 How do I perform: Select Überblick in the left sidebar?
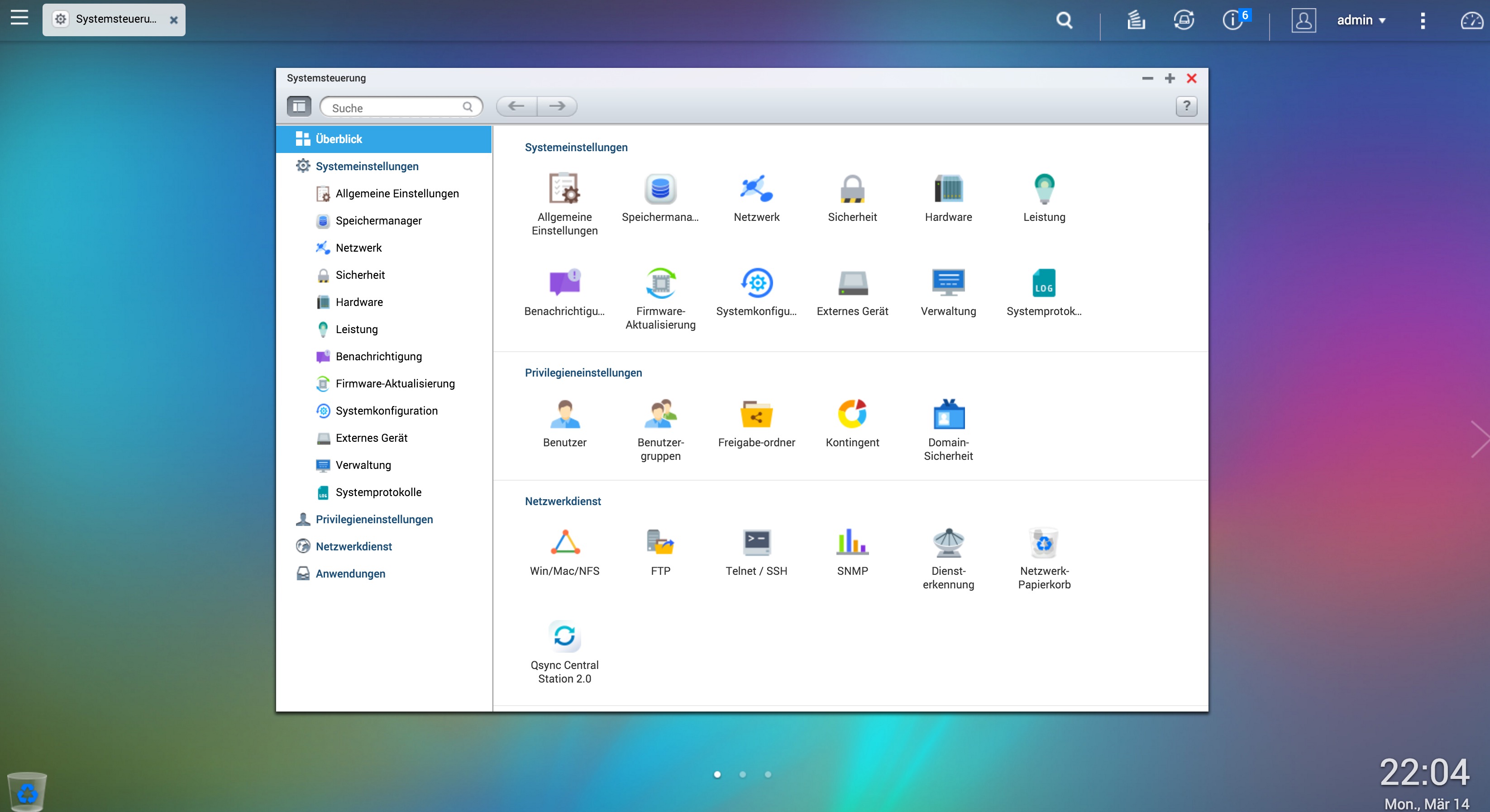pos(339,139)
